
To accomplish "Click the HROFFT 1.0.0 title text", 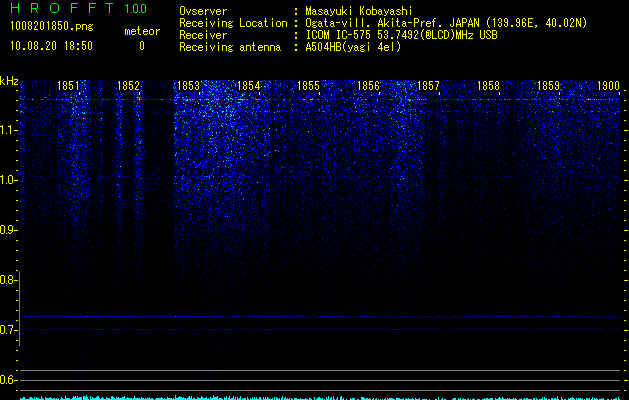I will tap(78, 8).
